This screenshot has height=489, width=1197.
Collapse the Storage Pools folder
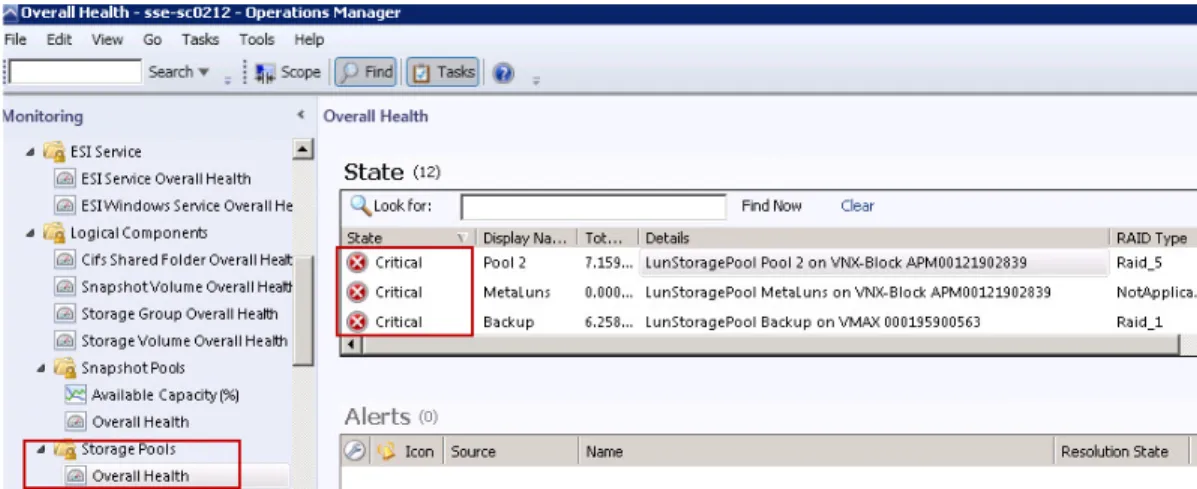point(40,449)
